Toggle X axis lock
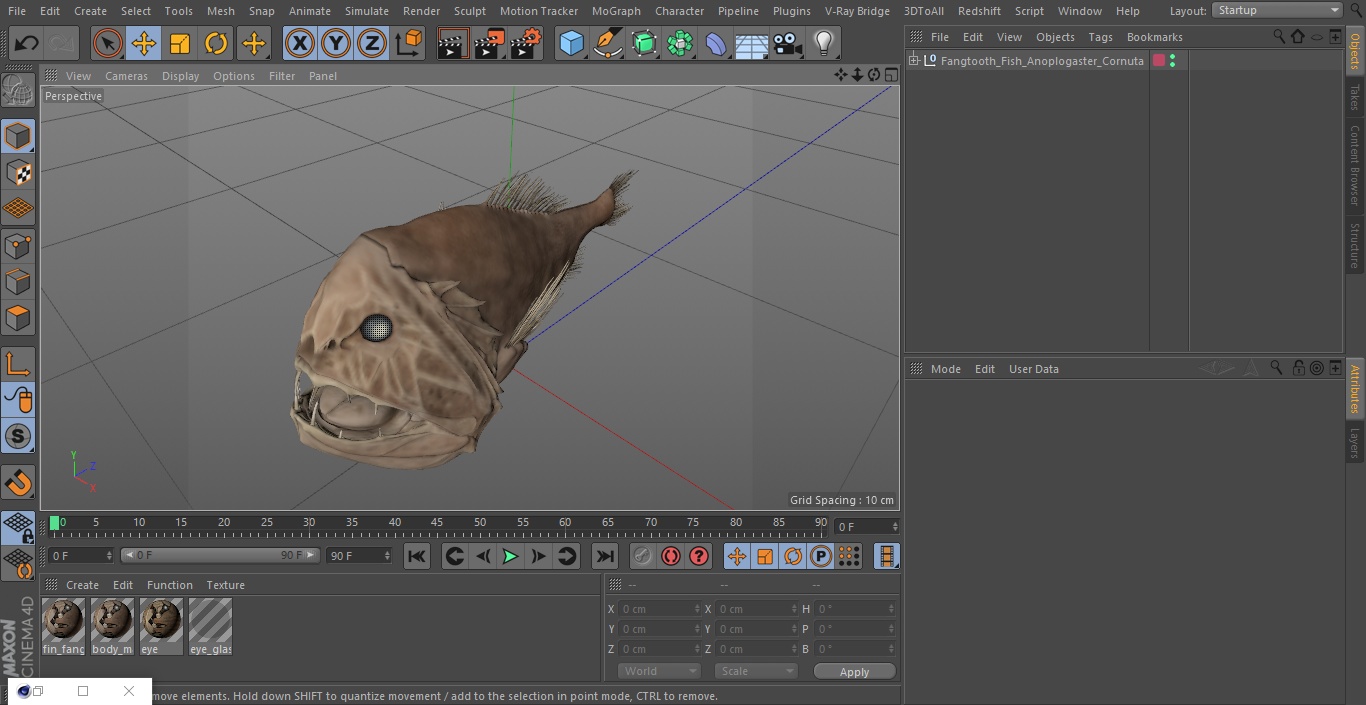This screenshot has width=1366, height=705. point(299,43)
